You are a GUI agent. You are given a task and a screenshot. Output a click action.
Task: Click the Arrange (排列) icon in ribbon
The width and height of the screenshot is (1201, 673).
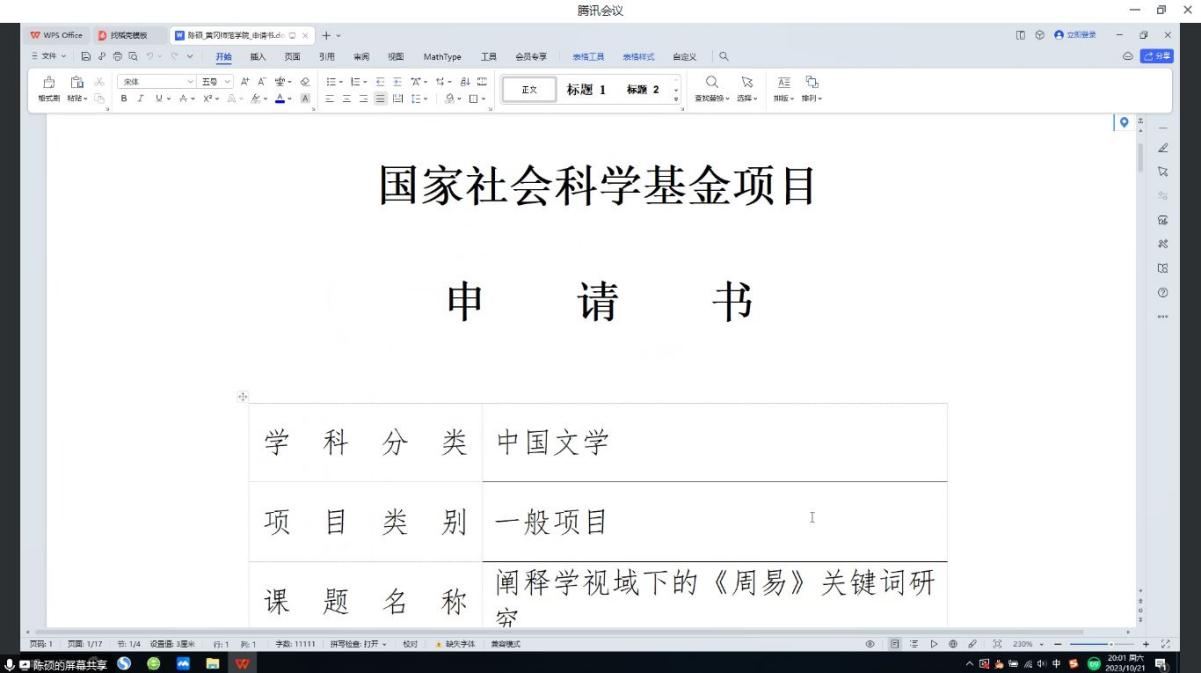click(x=811, y=83)
